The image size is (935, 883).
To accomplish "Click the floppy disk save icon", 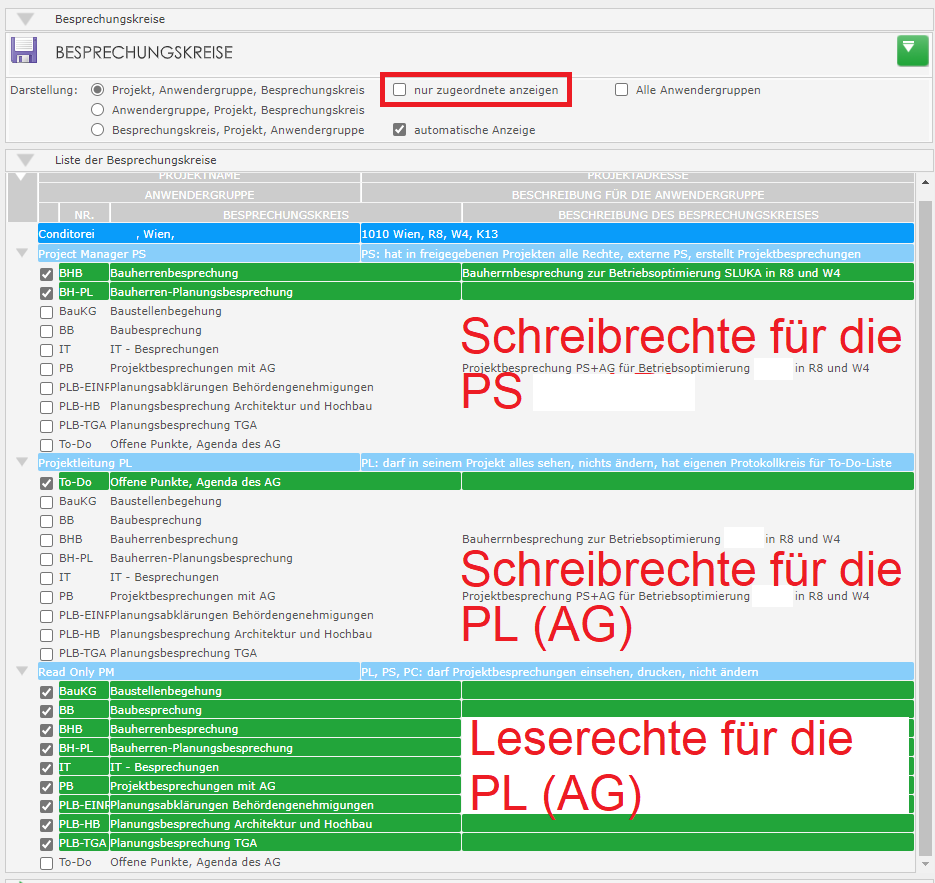I will [24, 50].
